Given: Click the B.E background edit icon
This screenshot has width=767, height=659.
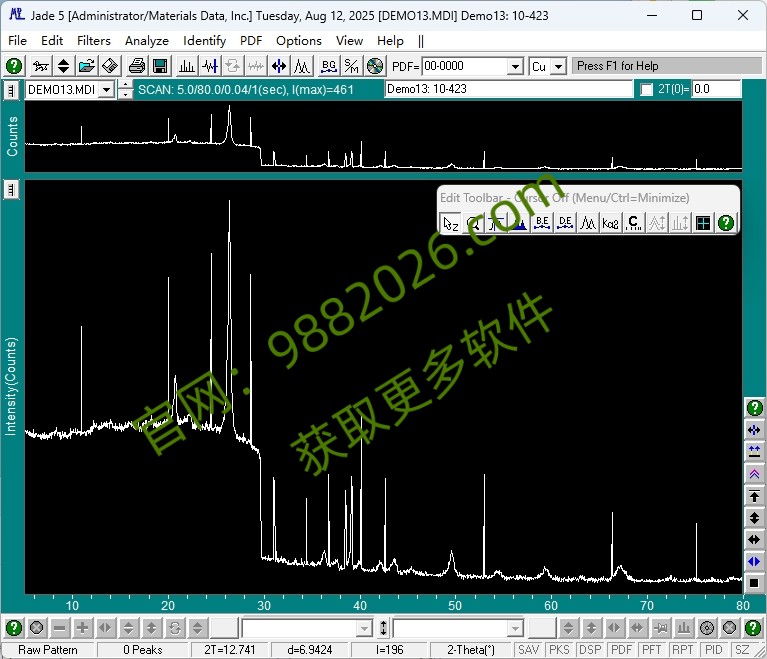Looking at the screenshot, I should coord(542,224).
